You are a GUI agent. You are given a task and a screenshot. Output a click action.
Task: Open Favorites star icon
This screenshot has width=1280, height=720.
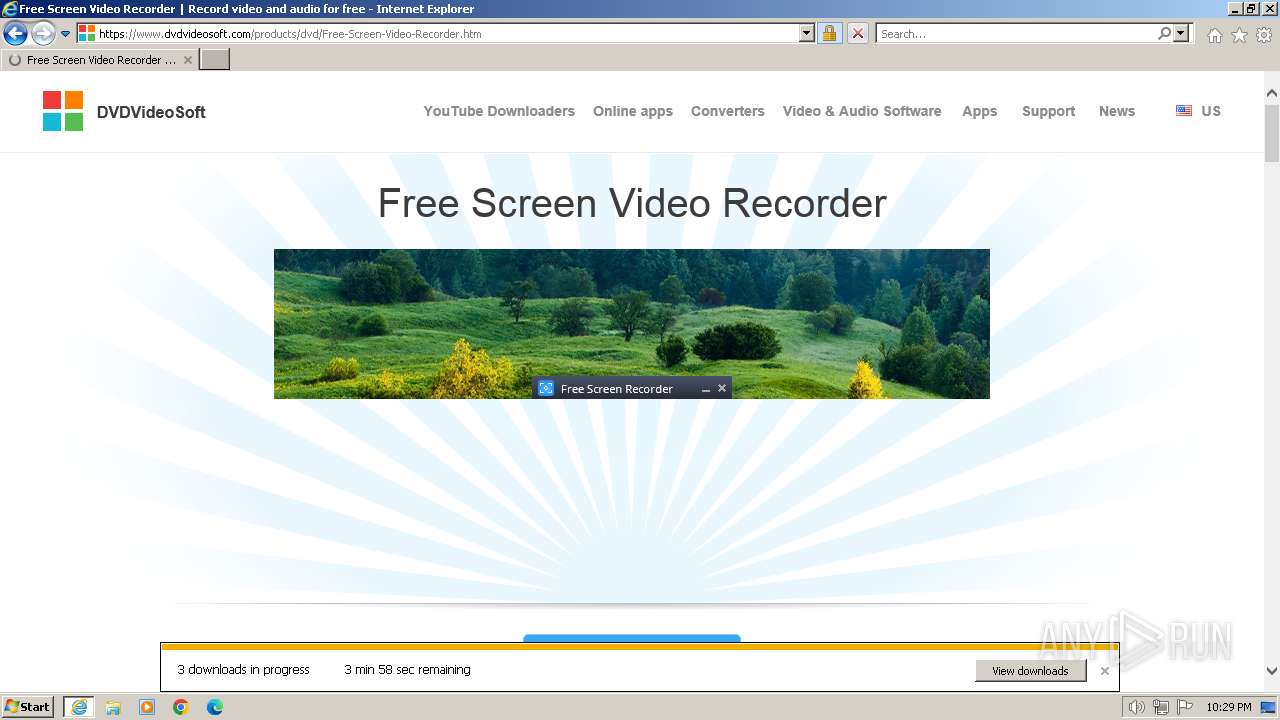tap(1239, 35)
